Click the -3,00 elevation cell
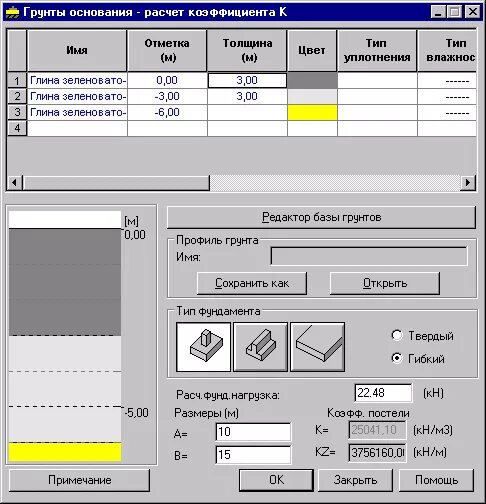Screen dimensions: 486x504 tap(167, 96)
